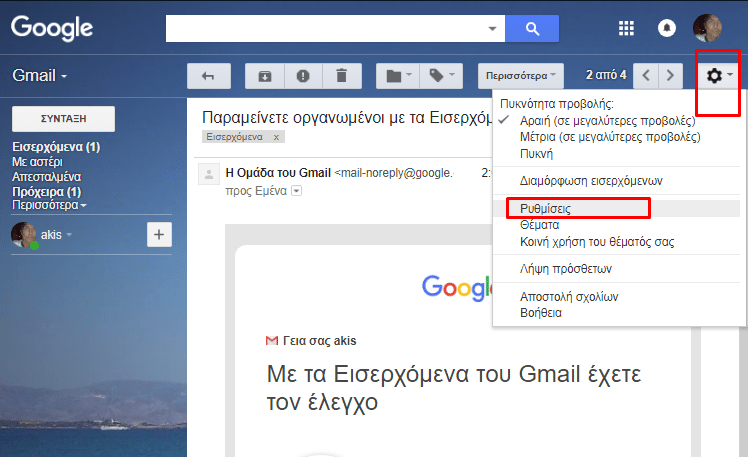This screenshot has width=748, height=457.
Task: Click sender name Η Ομάδα του Gmail
Action: (278, 173)
